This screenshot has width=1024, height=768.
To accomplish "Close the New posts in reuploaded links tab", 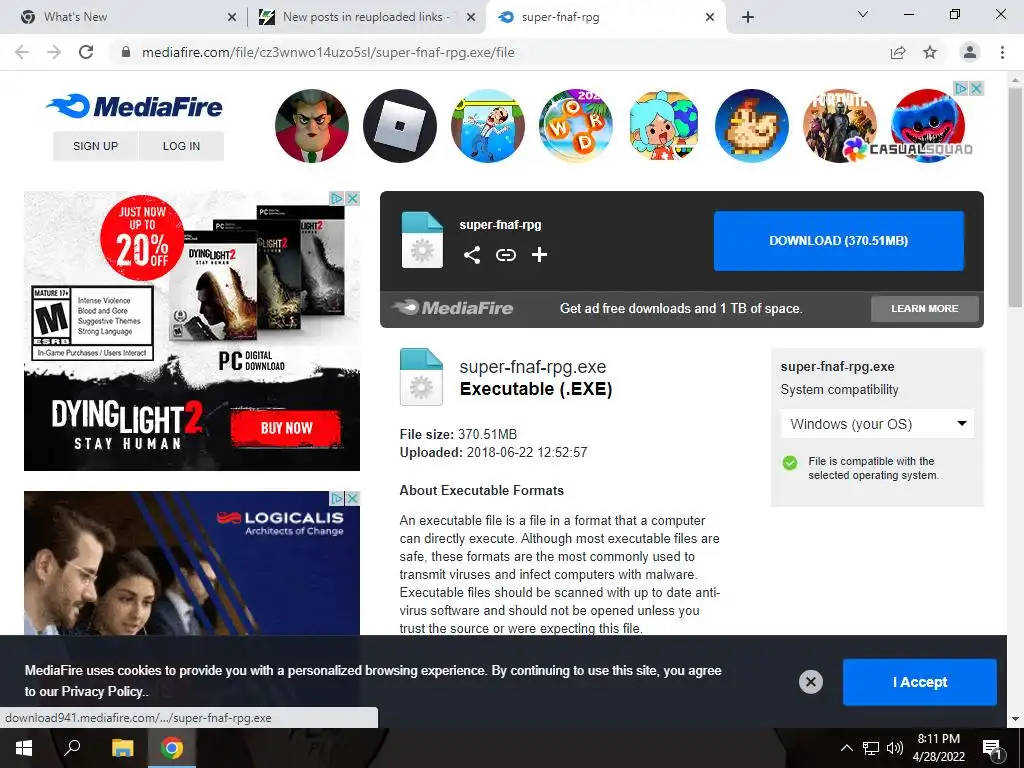I will (470, 18).
